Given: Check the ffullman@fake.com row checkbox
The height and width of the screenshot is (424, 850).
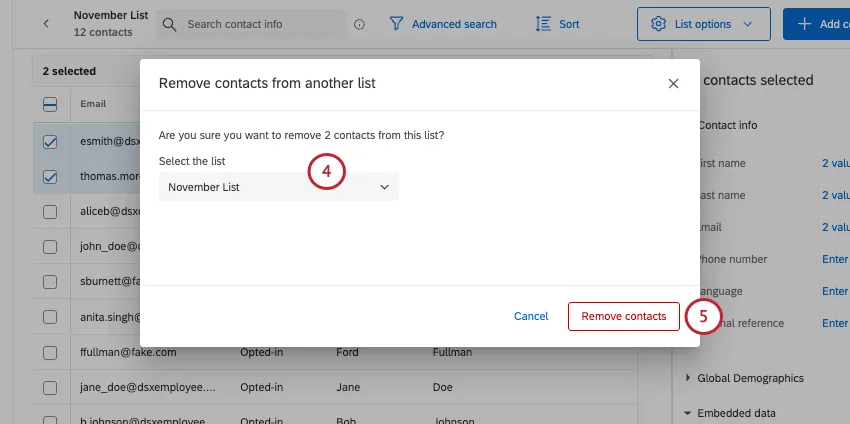Looking at the screenshot, I should coord(50,352).
